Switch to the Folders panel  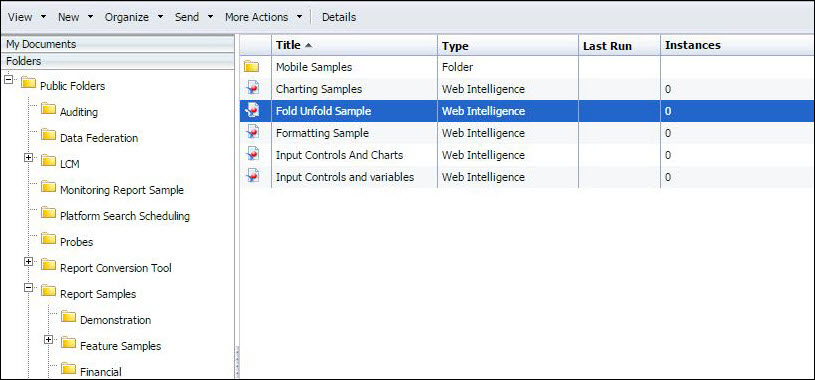[x=117, y=61]
